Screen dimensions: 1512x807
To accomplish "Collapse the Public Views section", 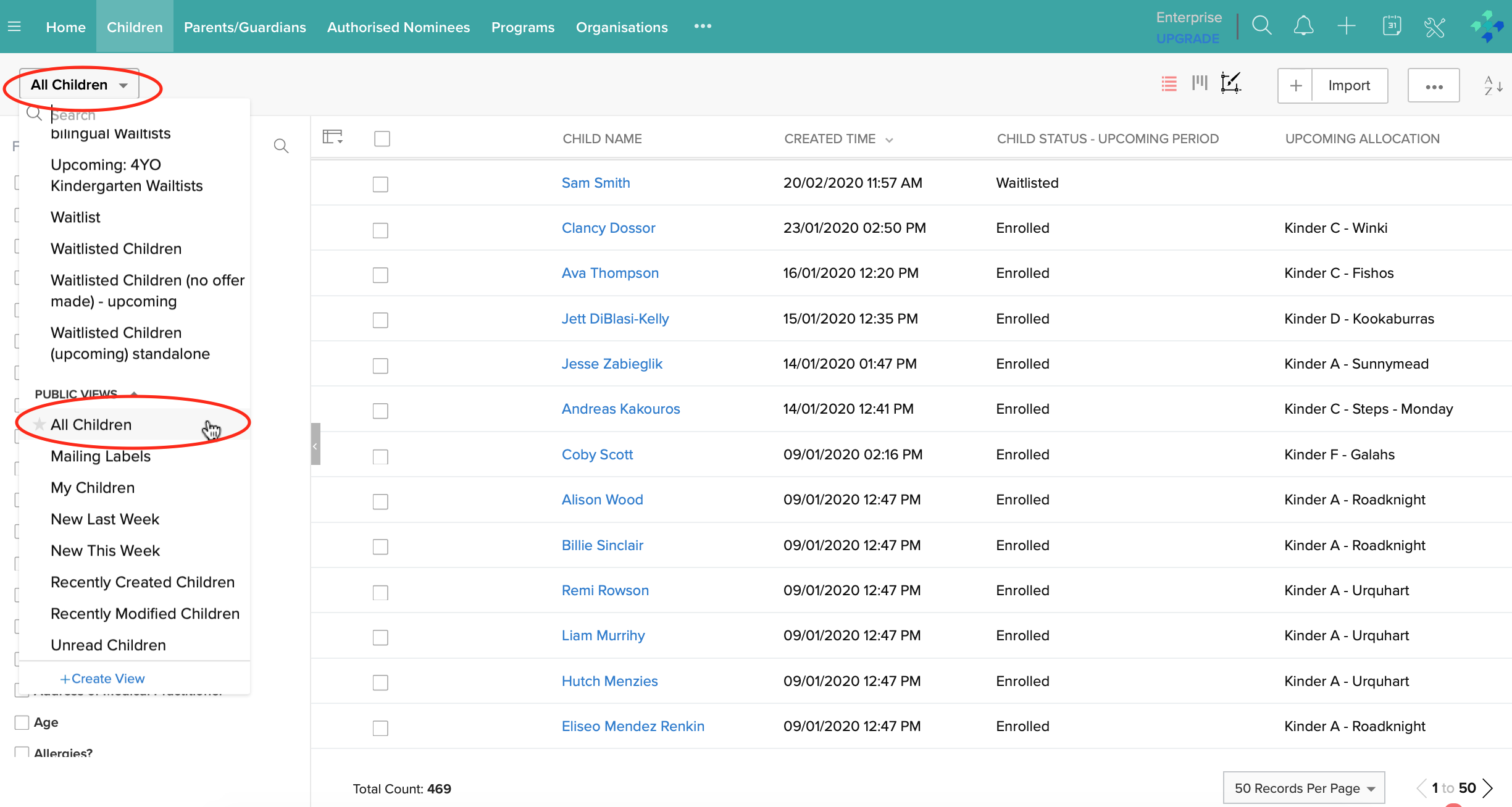I will pyautogui.click(x=134, y=393).
